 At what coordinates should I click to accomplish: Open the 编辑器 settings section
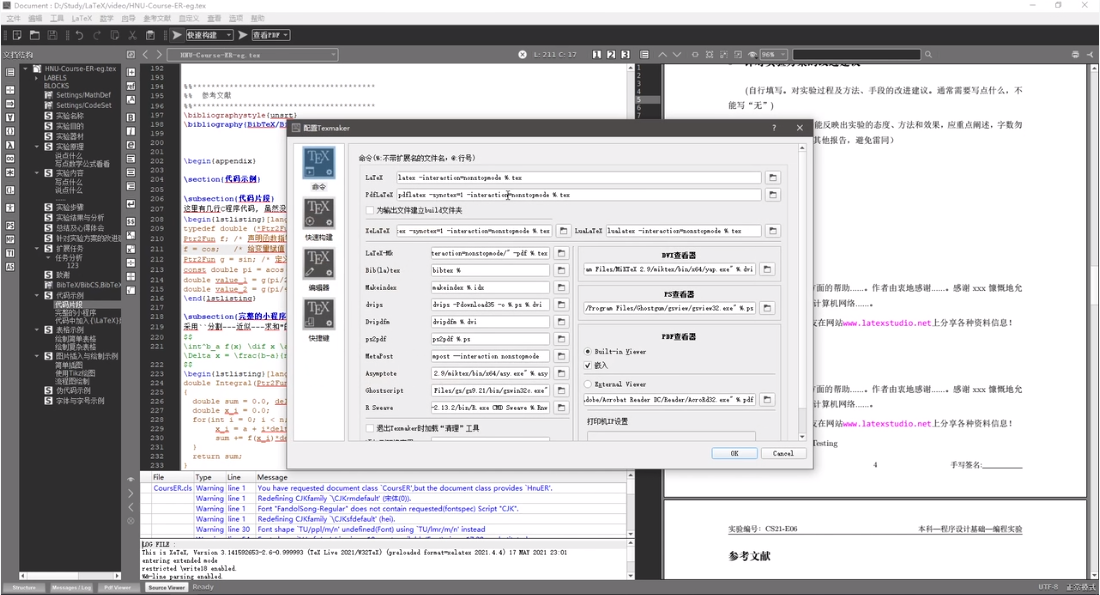(x=319, y=270)
